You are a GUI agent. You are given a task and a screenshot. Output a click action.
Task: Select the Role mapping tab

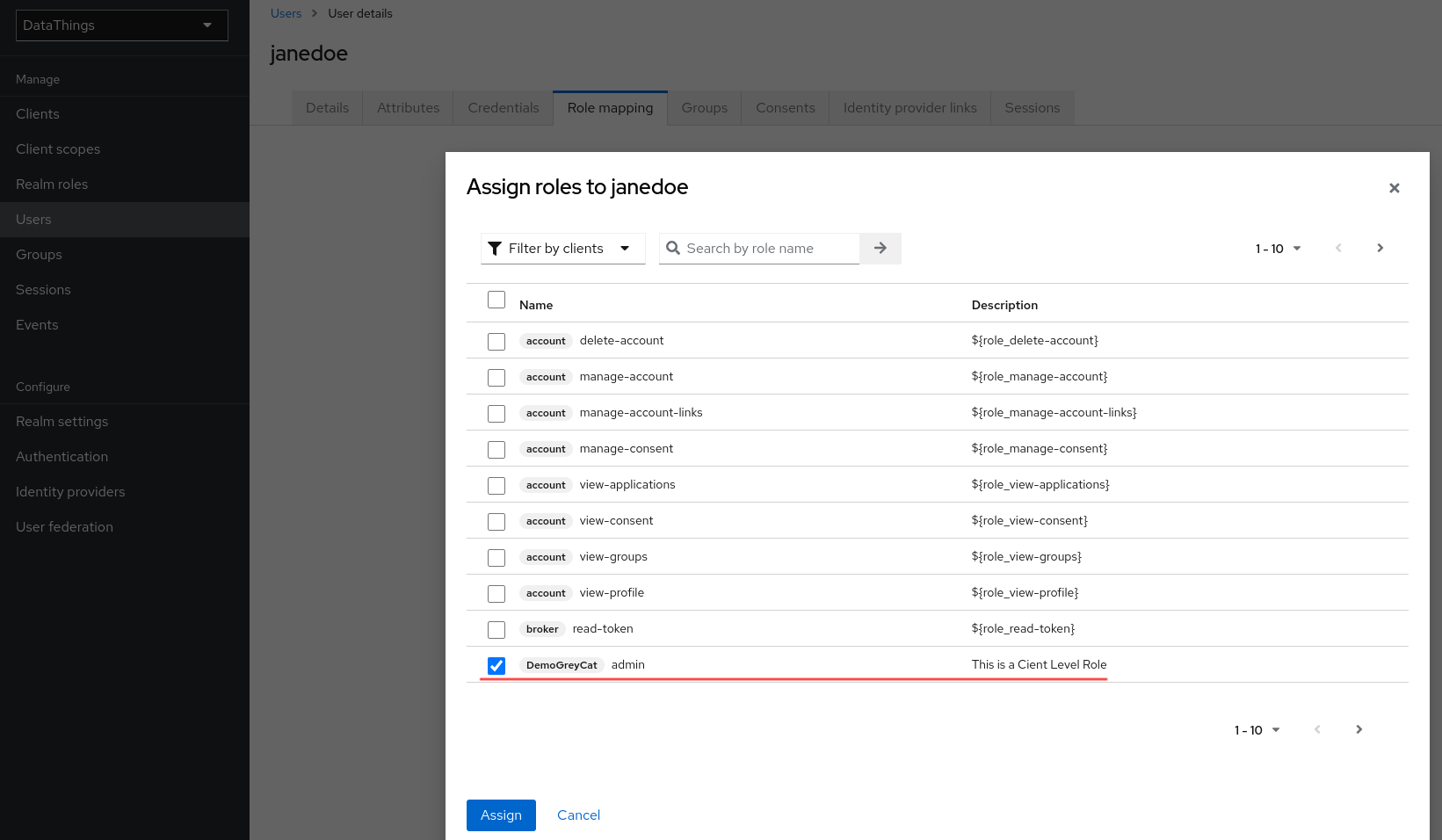(610, 108)
